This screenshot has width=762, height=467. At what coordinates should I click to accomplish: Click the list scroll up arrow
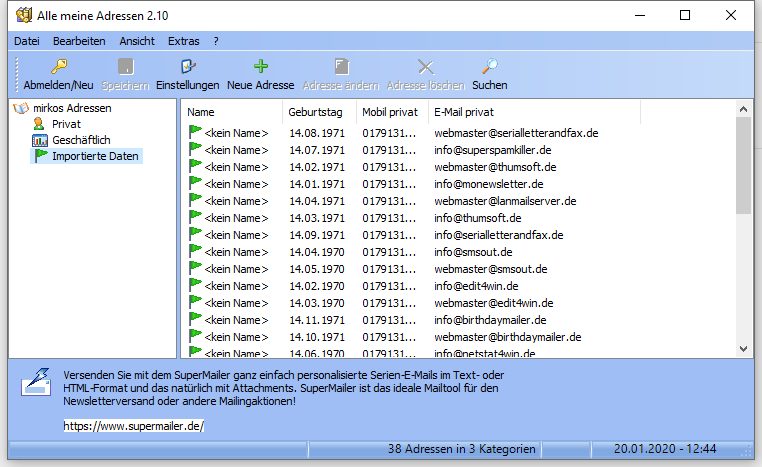click(x=743, y=109)
